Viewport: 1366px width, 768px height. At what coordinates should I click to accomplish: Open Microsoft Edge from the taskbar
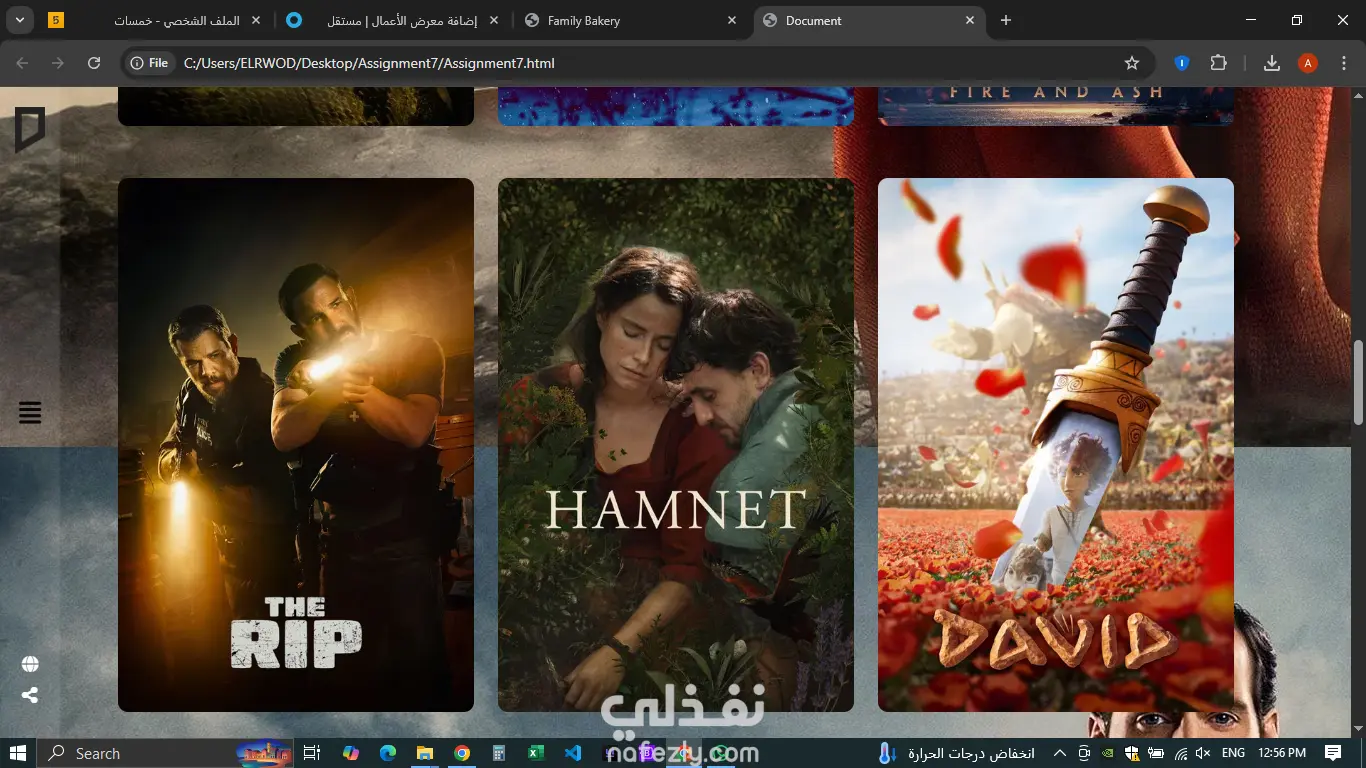pos(388,753)
